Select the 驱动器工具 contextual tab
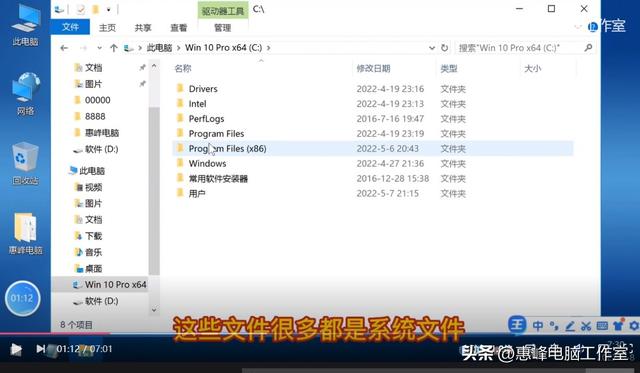Image resolution: width=640 pixels, height=373 pixels. coord(223,11)
